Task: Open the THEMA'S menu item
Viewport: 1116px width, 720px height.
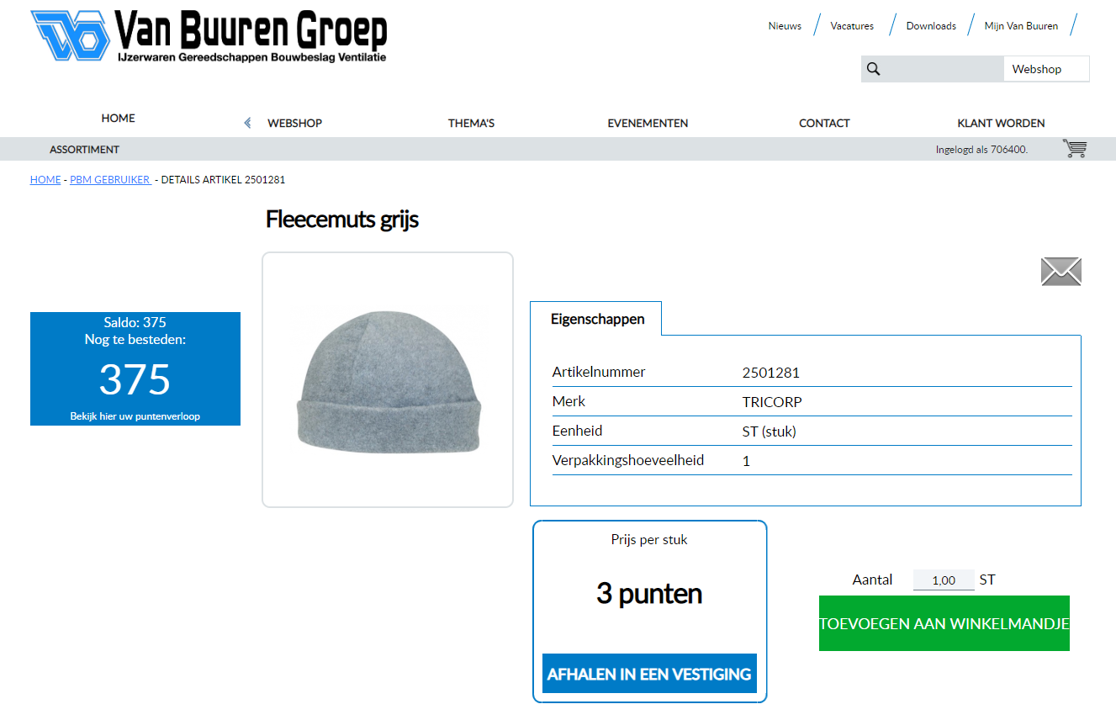Action: tap(471, 123)
